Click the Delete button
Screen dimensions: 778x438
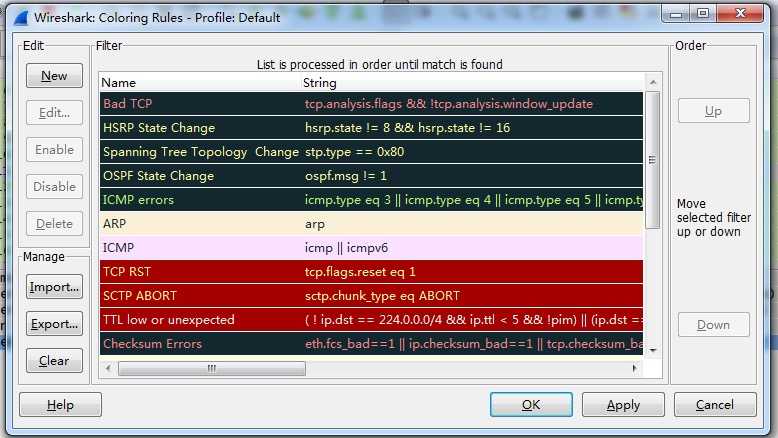(x=54, y=224)
